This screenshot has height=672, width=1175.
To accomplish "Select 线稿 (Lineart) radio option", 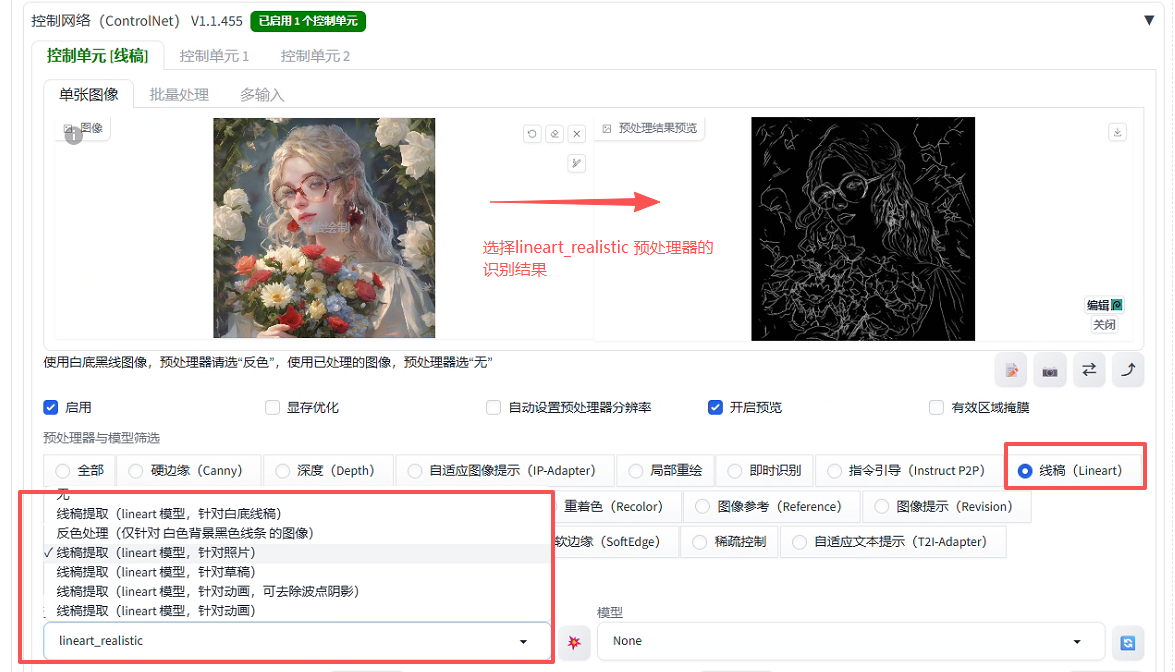I will click(x=1074, y=470).
